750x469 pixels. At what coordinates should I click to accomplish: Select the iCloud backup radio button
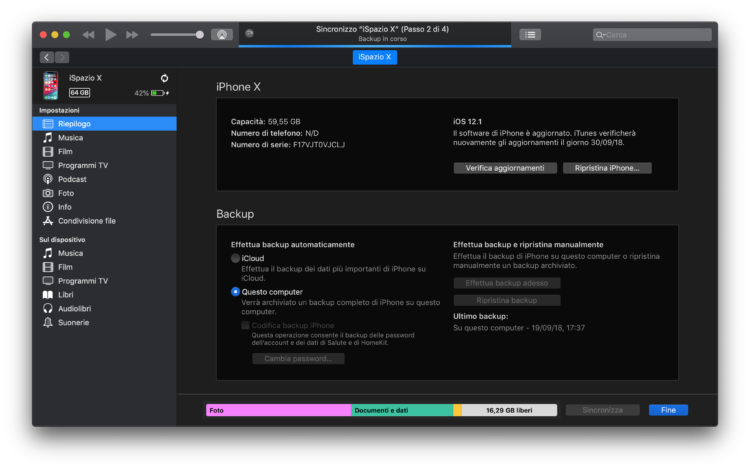(x=235, y=258)
